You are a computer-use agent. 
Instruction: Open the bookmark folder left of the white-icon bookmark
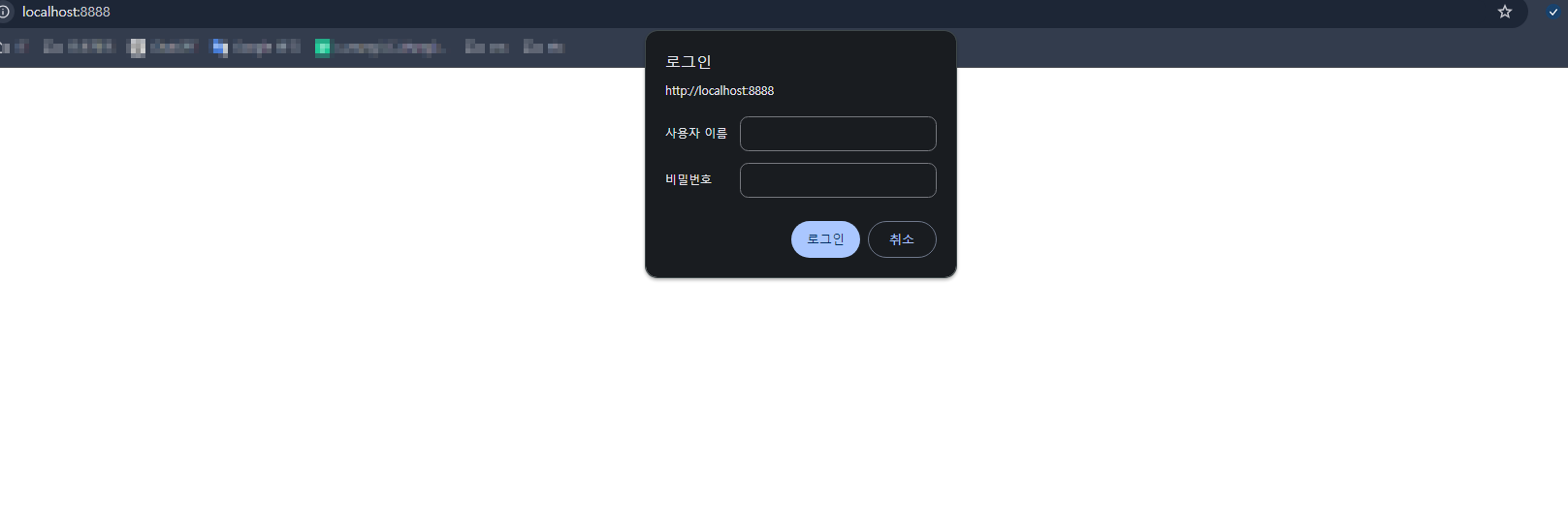79,47
